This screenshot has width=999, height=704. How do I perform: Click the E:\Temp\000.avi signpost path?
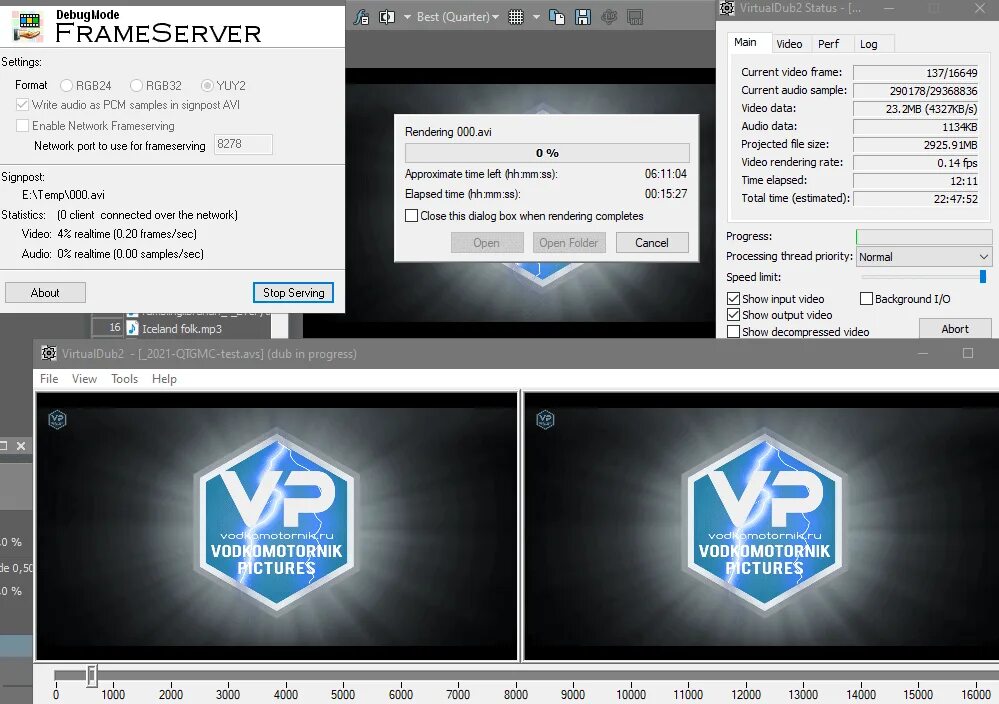click(x=63, y=195)
